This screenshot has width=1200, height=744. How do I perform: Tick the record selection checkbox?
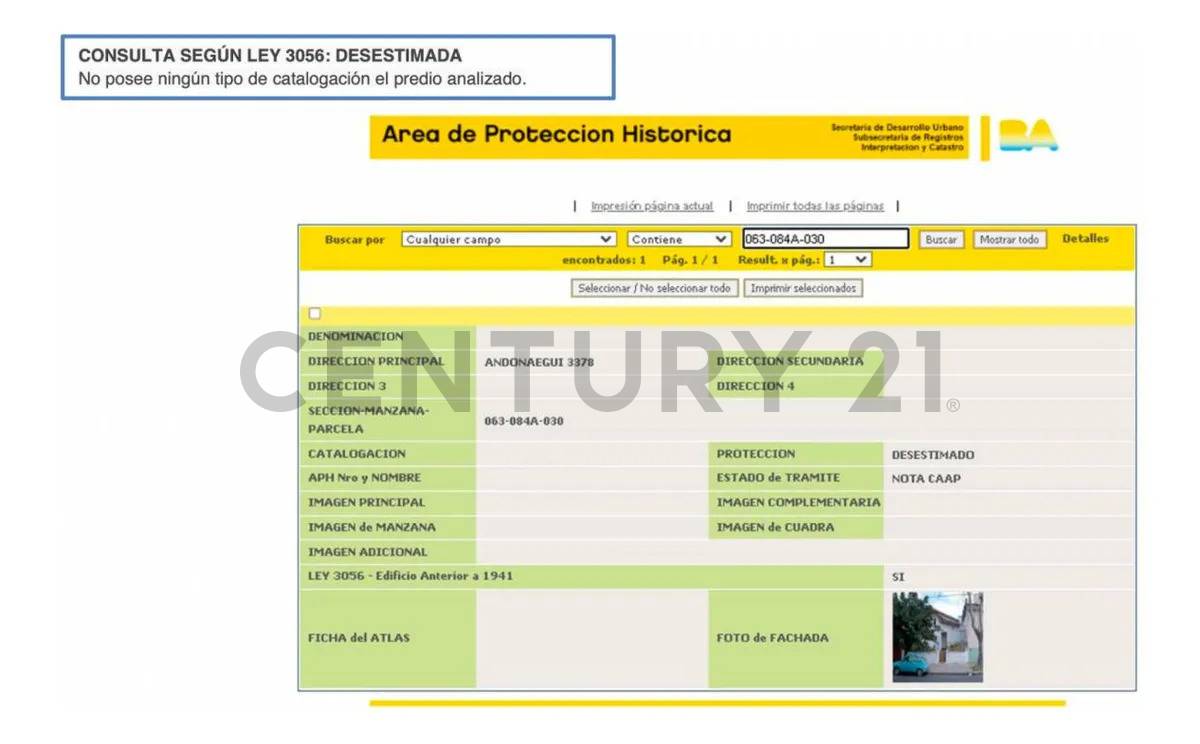pos(314,314)
